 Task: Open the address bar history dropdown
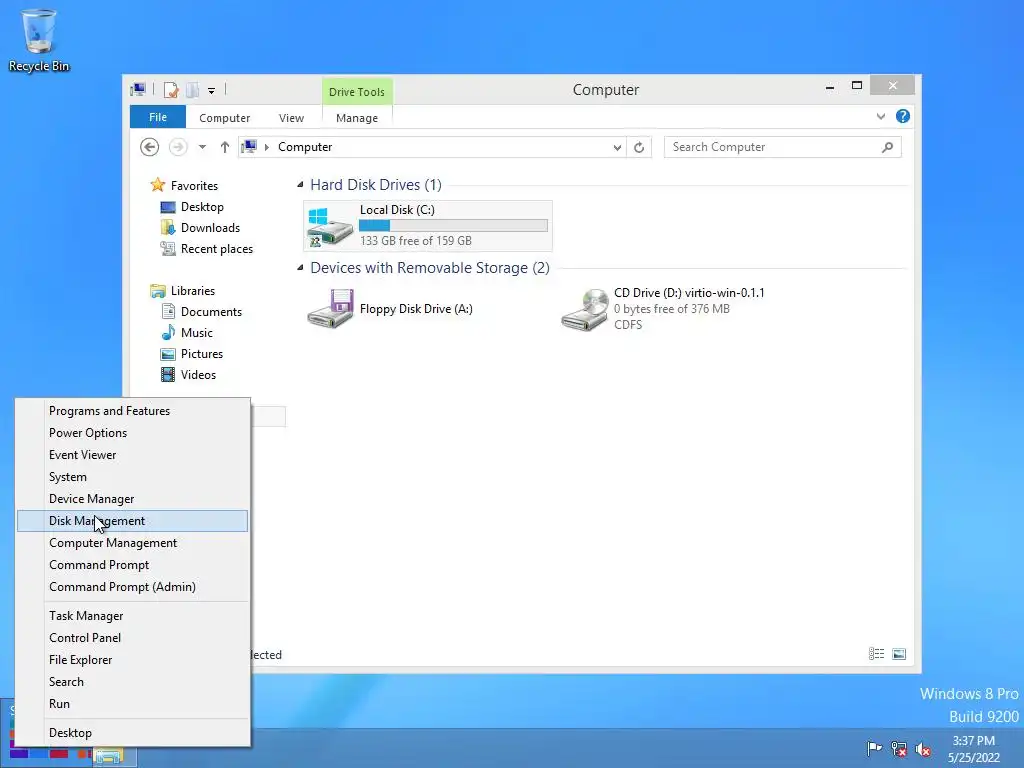pyautogui.click(x=617, y=148)
